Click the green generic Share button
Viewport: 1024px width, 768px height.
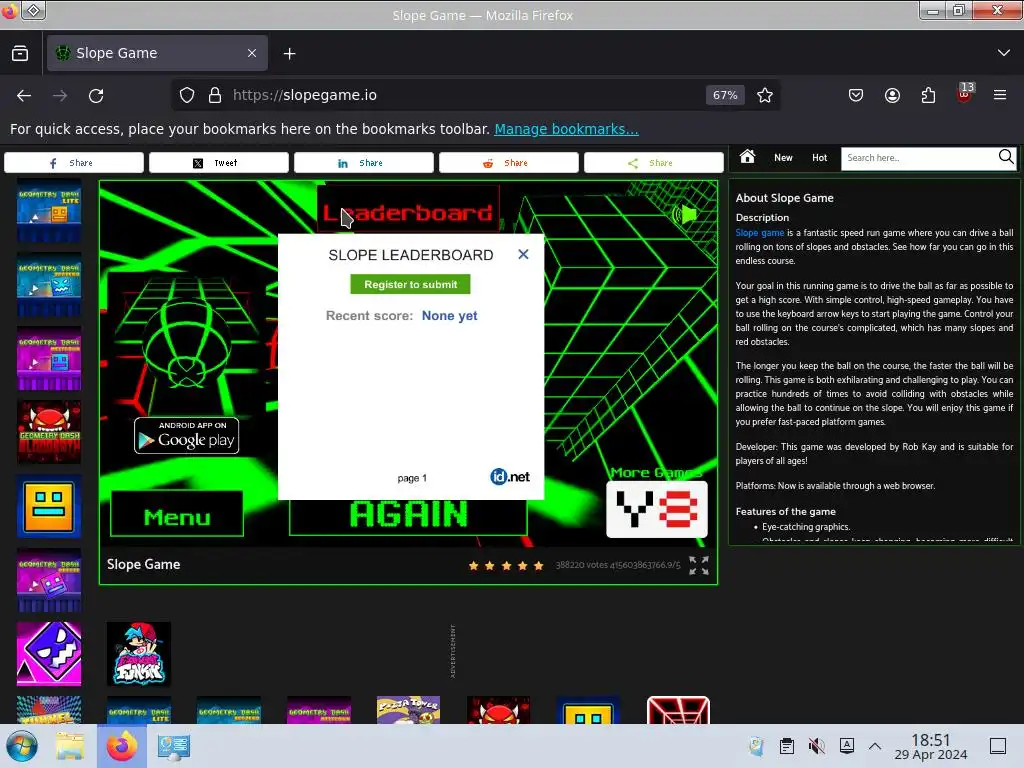(x=654, y=163)
